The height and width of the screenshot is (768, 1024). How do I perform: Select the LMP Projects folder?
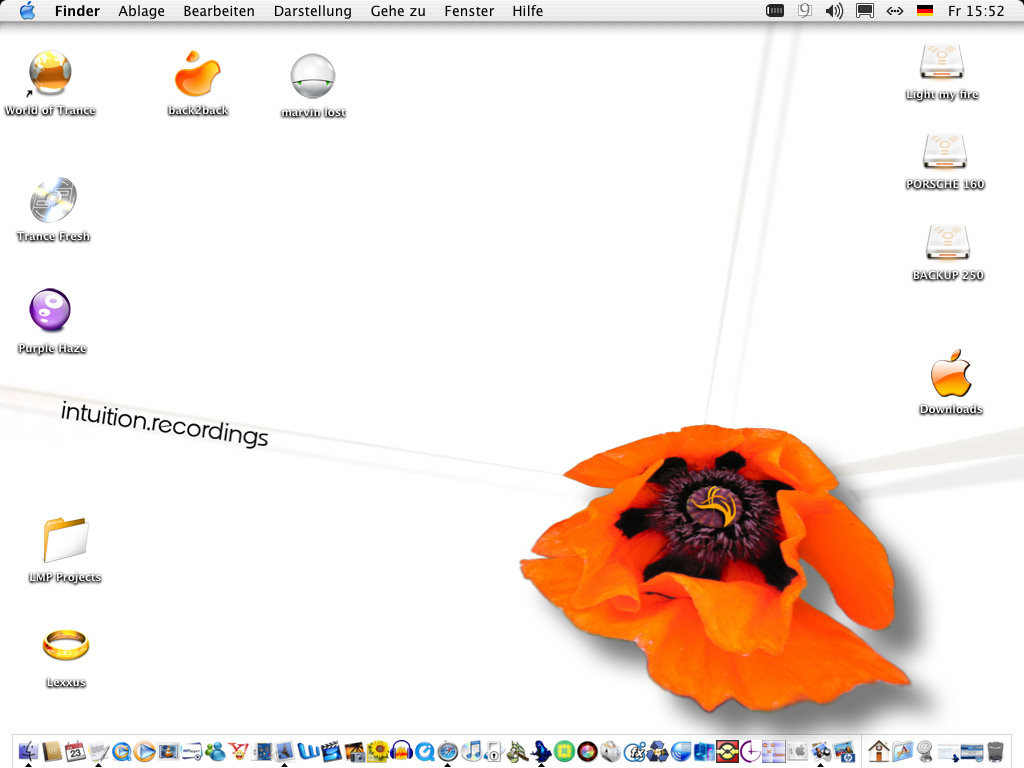pos(66,541)
